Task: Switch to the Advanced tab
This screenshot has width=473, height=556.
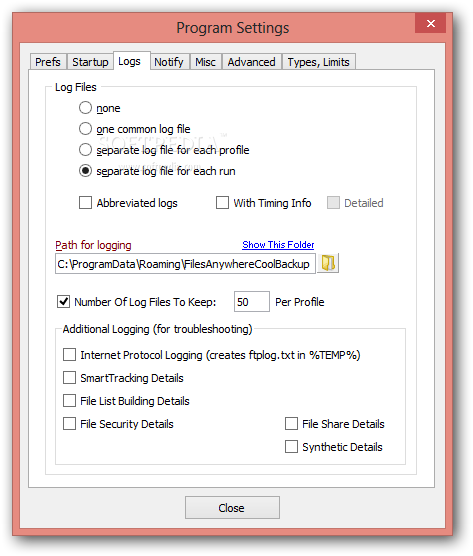Action: pyautogui.click(x=251, y=62)
